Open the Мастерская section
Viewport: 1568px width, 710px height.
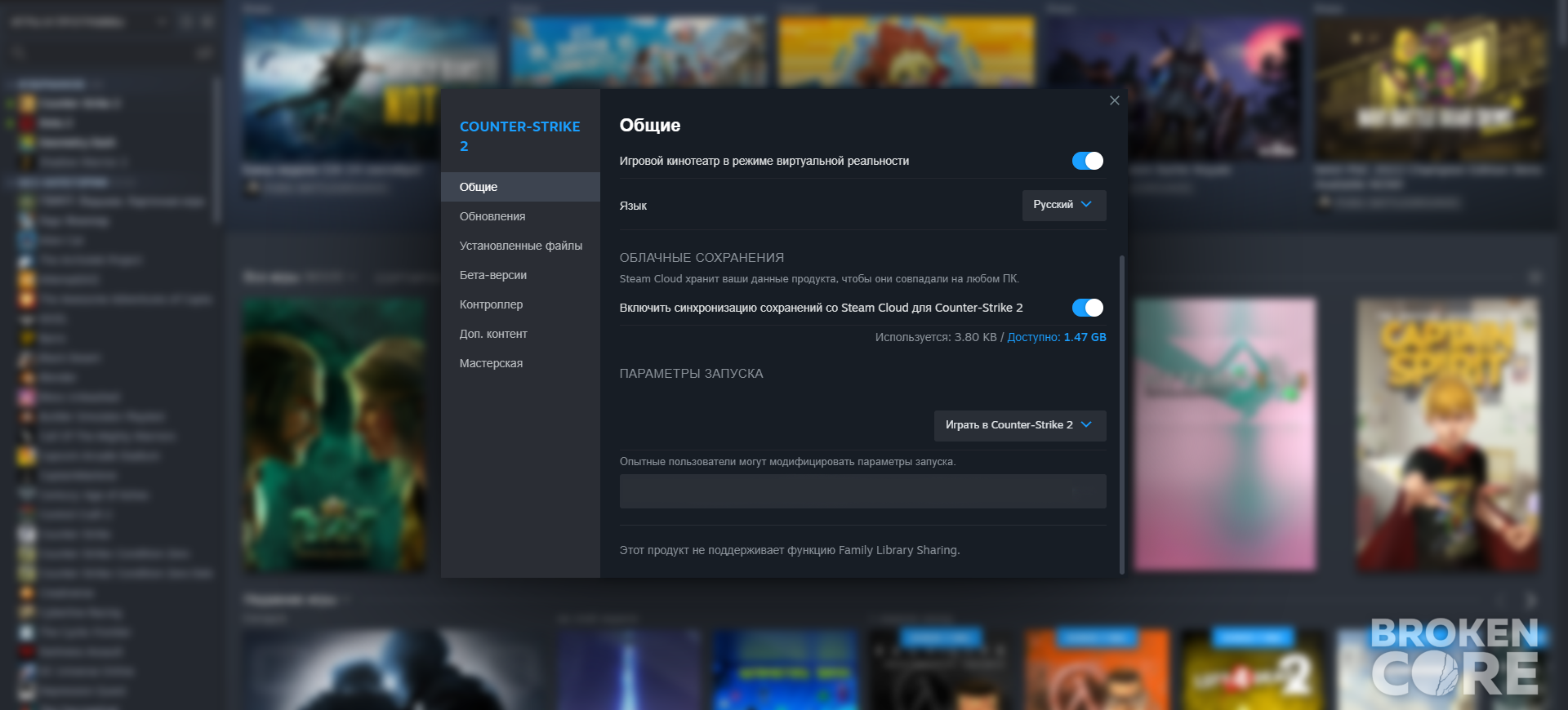520,363
